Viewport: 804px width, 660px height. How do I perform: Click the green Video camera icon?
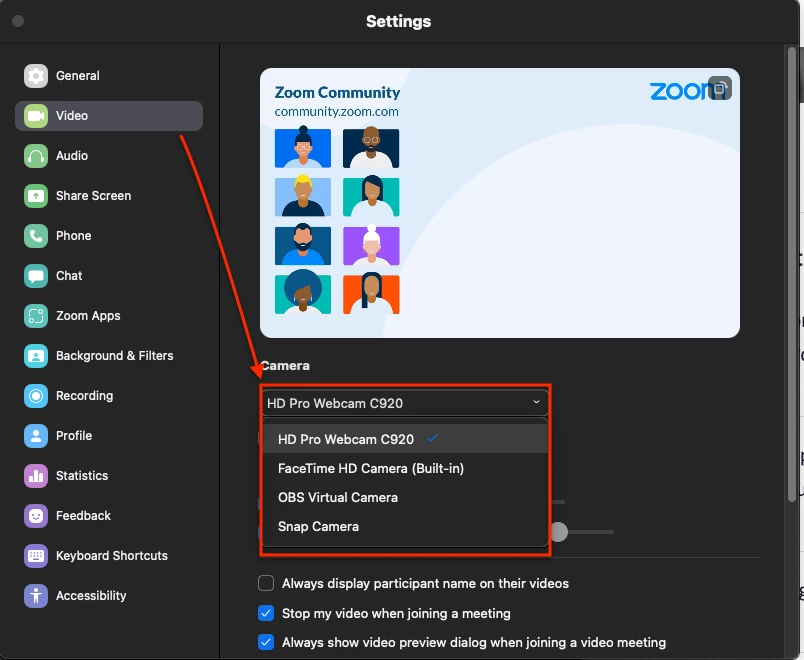click(36, 116)
